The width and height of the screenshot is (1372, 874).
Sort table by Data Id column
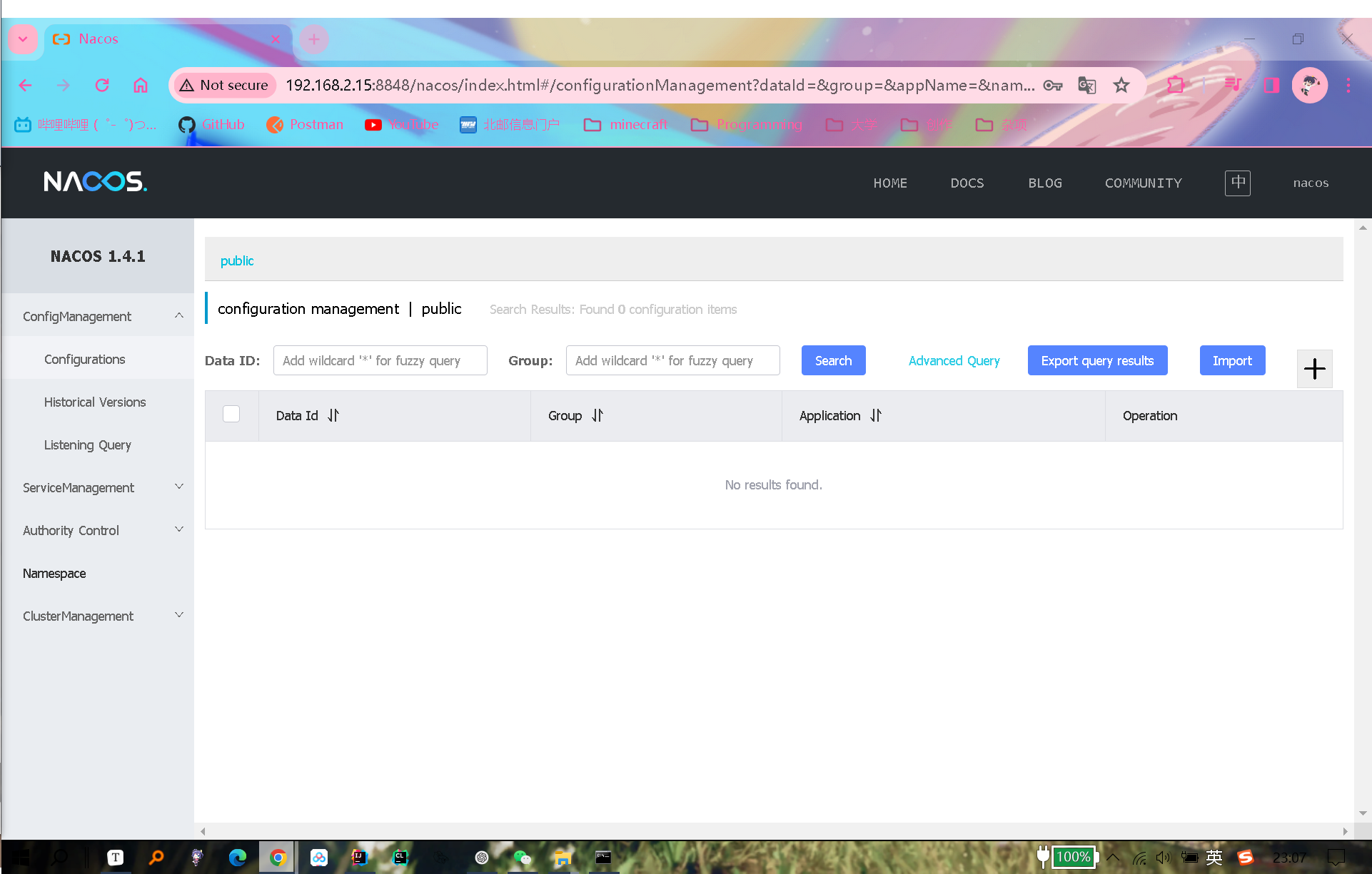coord(333,415)
